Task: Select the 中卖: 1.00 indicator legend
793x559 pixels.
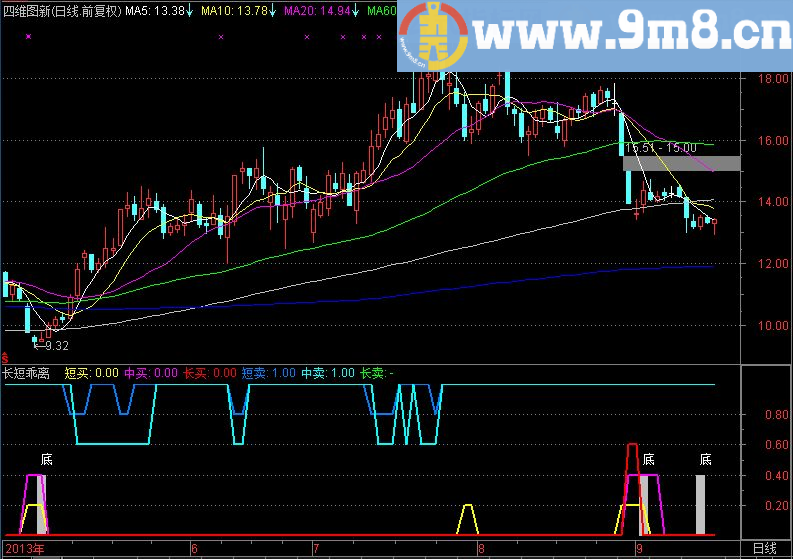Action: click(x=328, y=373)
